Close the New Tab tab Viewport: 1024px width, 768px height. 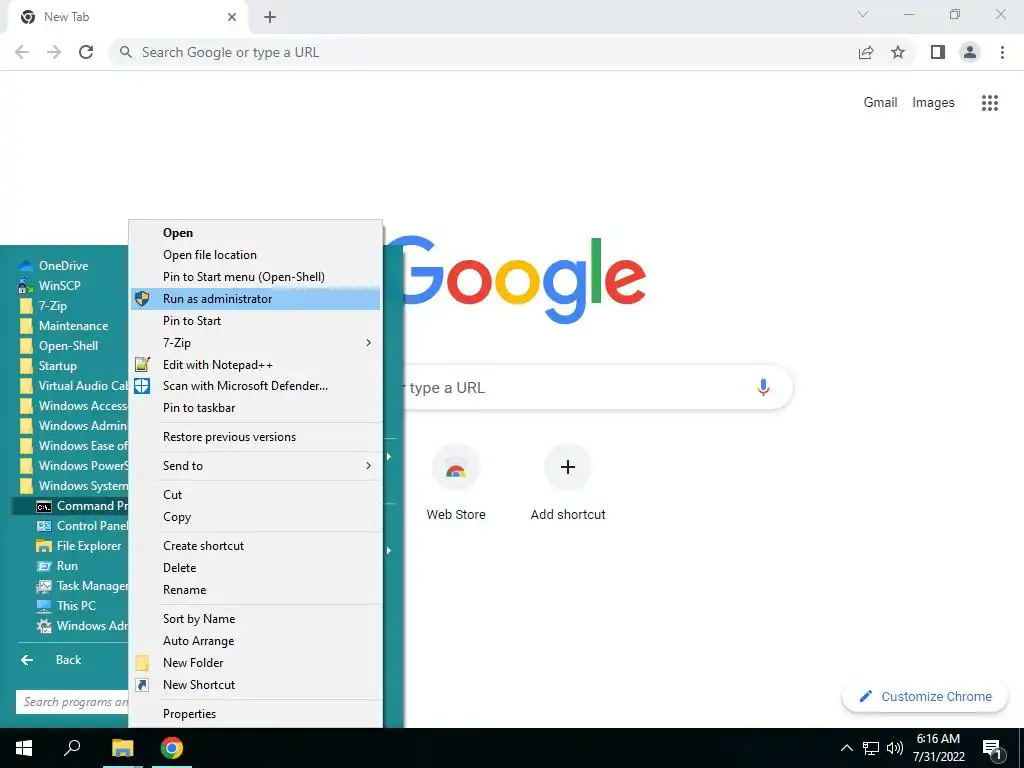point(232,17)
